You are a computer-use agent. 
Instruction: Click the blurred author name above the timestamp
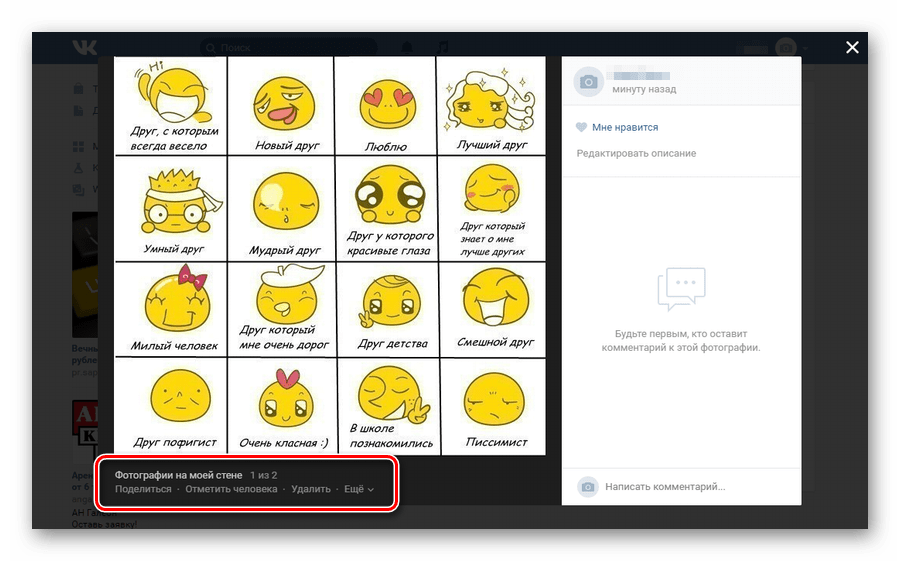tap(640, 75)
